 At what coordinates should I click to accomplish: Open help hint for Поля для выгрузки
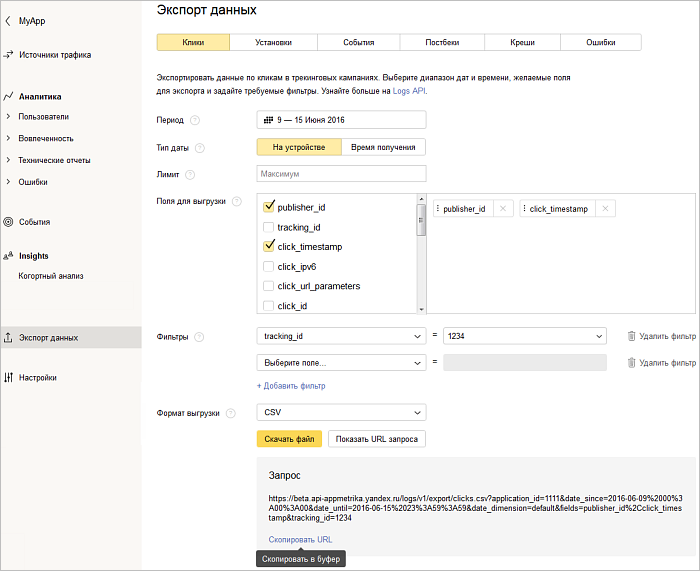coord(237,201)
